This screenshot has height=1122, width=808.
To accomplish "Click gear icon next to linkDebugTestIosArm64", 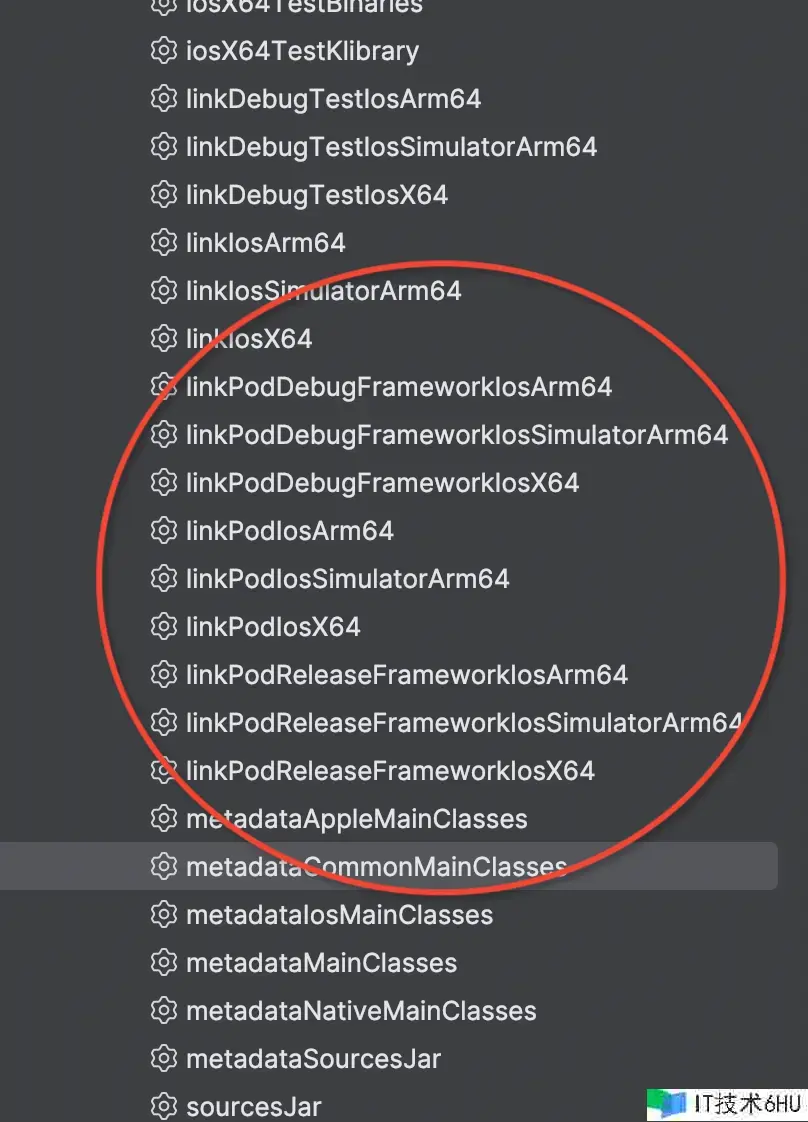I will tap(164, 99).
